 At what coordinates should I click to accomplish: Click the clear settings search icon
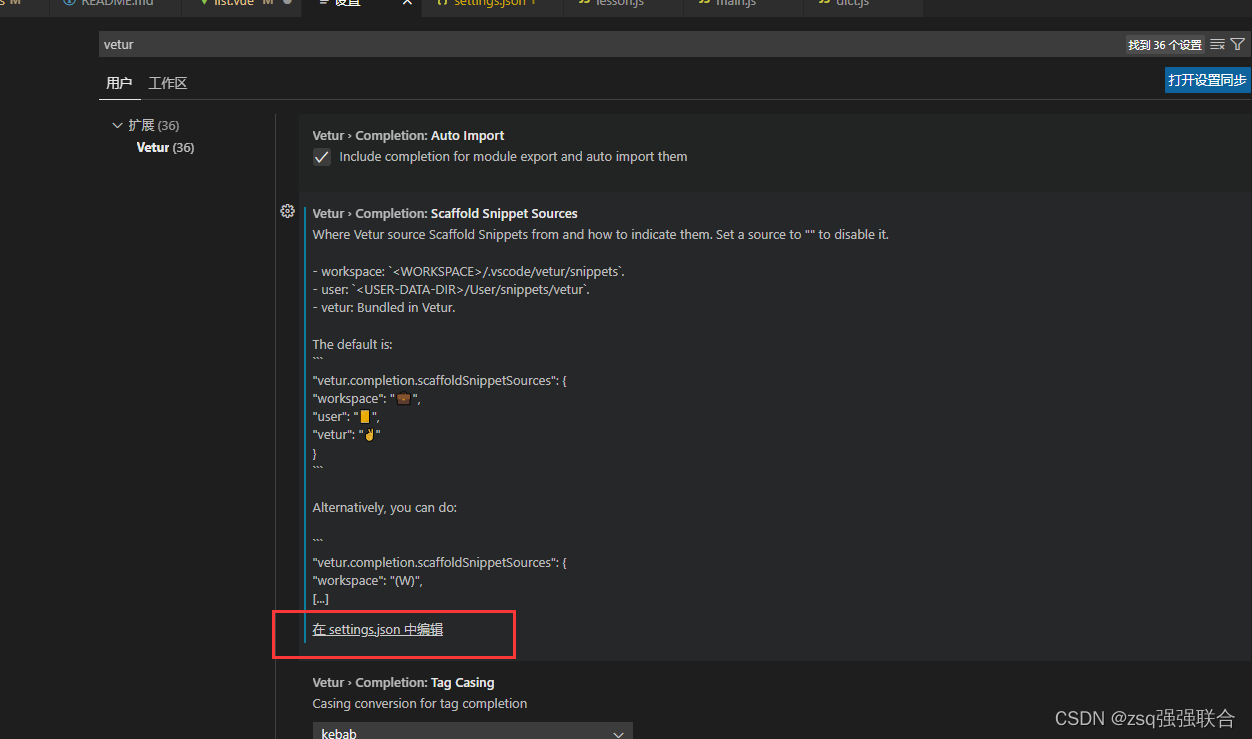1218,44
